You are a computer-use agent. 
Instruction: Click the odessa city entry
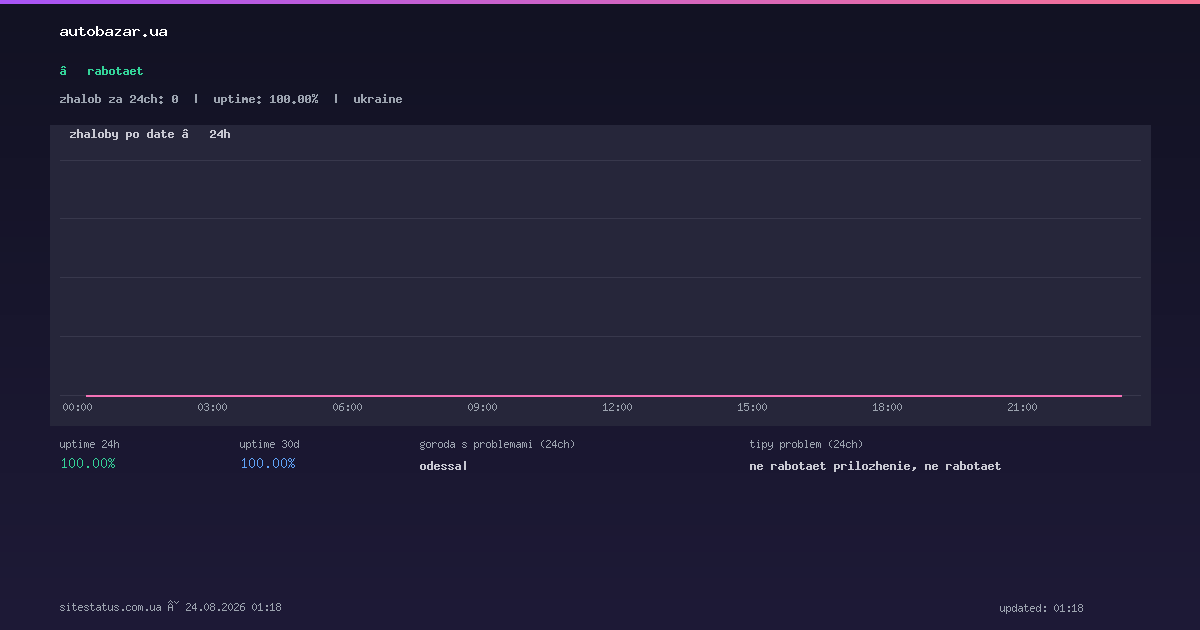pyautogui.click(x=441, y=466)
